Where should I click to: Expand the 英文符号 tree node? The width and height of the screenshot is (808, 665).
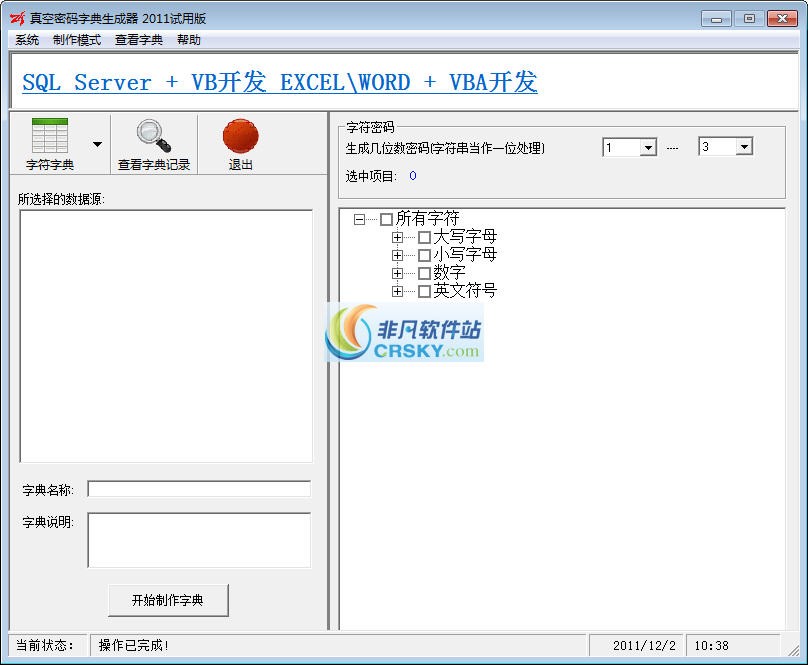[x=397, y=291]
